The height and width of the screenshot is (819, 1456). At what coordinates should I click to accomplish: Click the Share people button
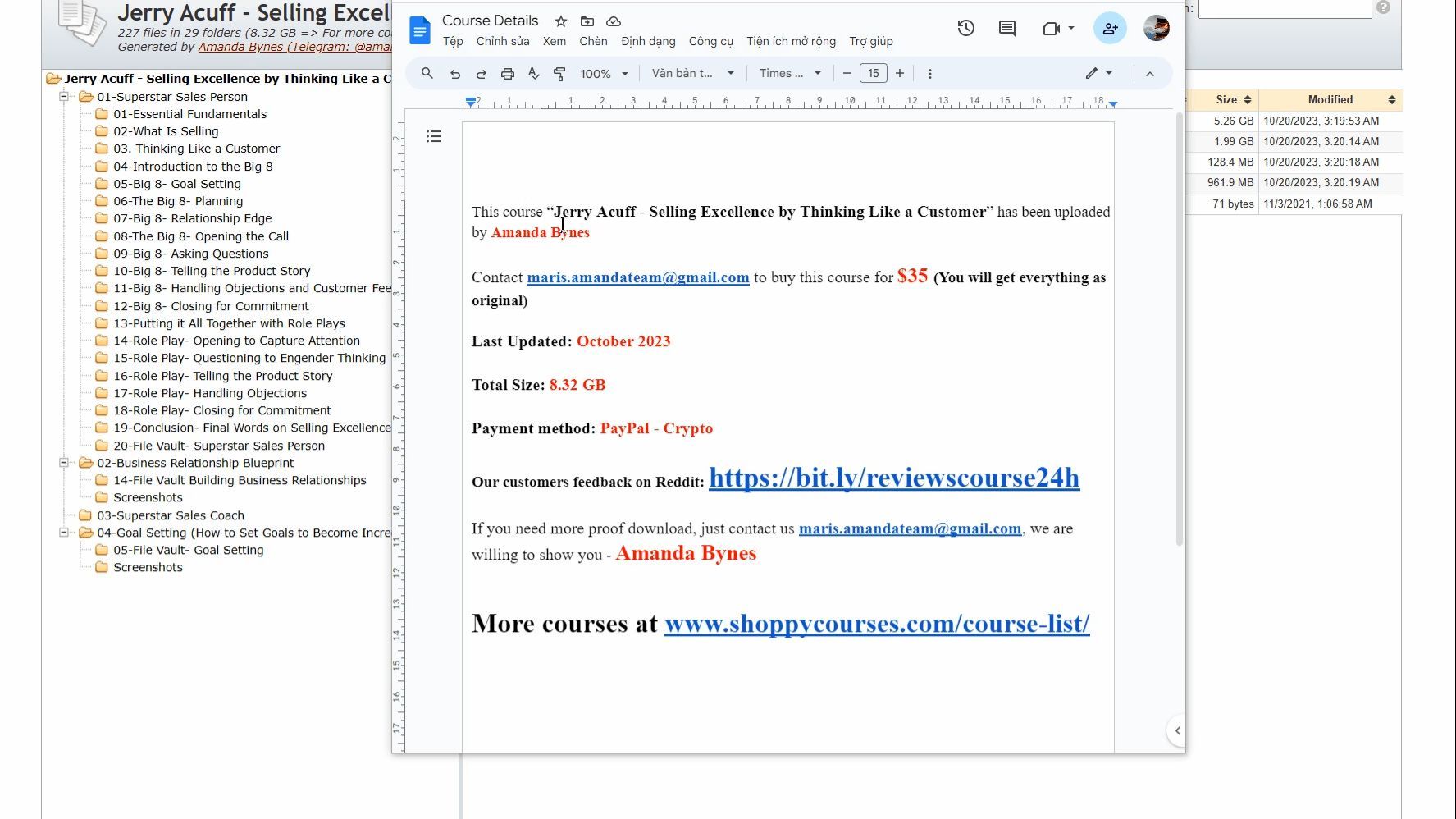1110,29
